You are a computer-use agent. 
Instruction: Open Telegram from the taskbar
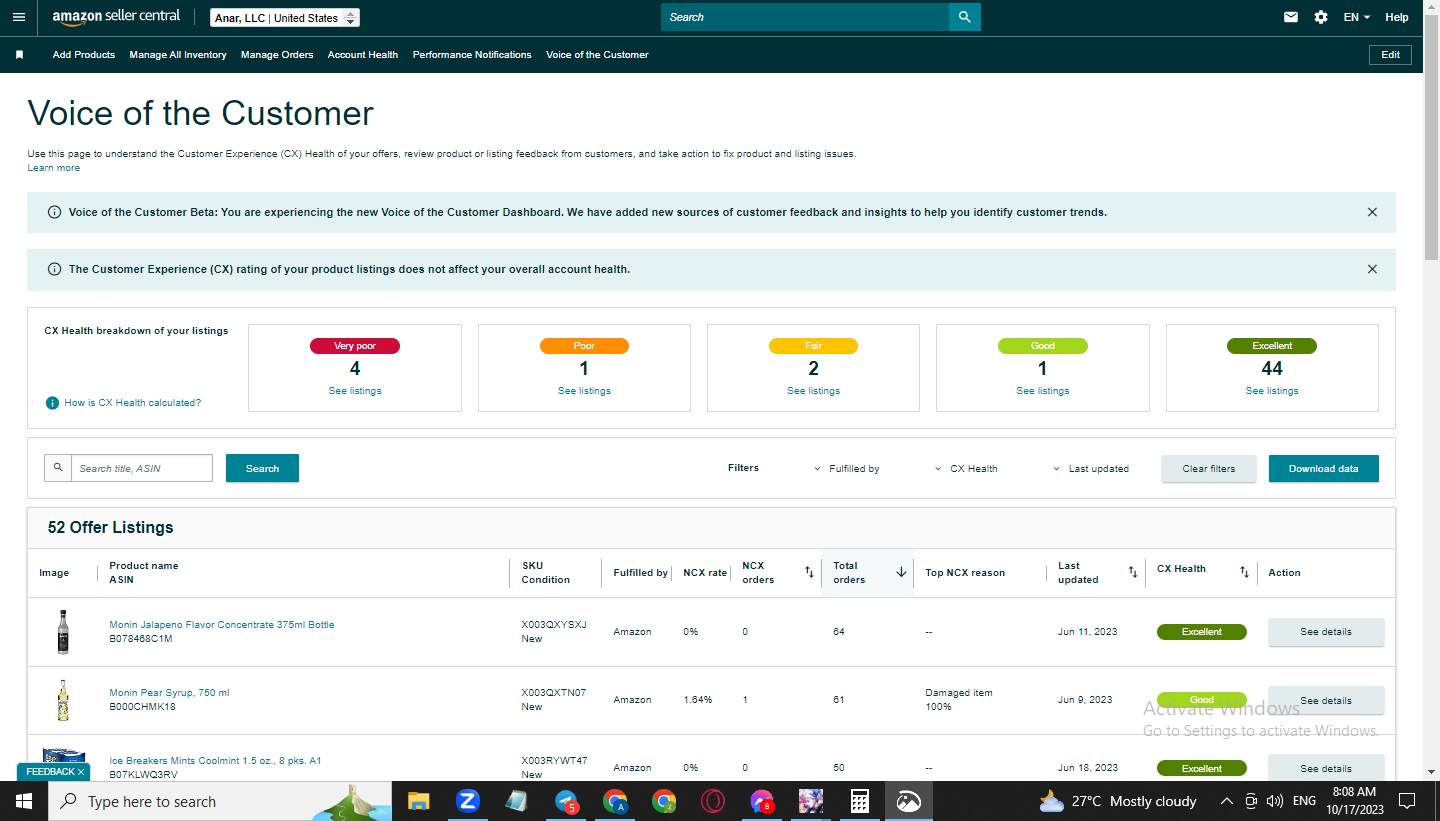coord(566,801)
